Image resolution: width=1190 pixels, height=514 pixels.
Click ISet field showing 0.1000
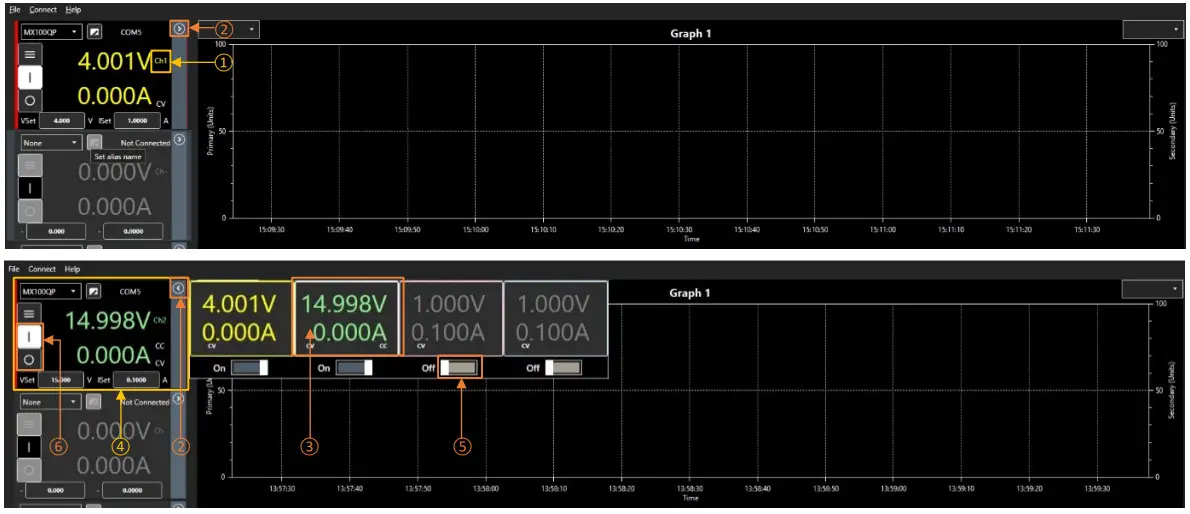pos(137,379)
